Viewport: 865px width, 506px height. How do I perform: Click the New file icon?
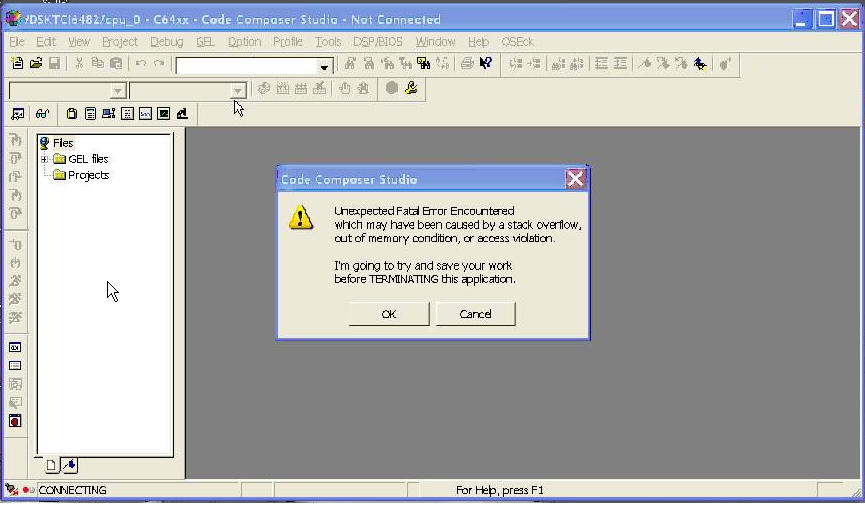tap(18, 63)
